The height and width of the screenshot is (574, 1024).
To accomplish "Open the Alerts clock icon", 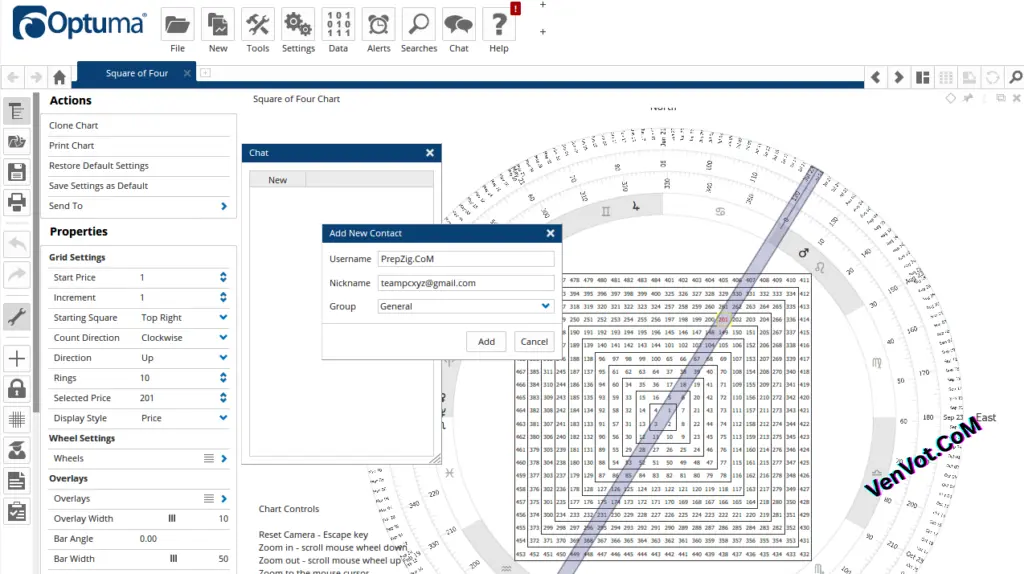I will point(378,25).
